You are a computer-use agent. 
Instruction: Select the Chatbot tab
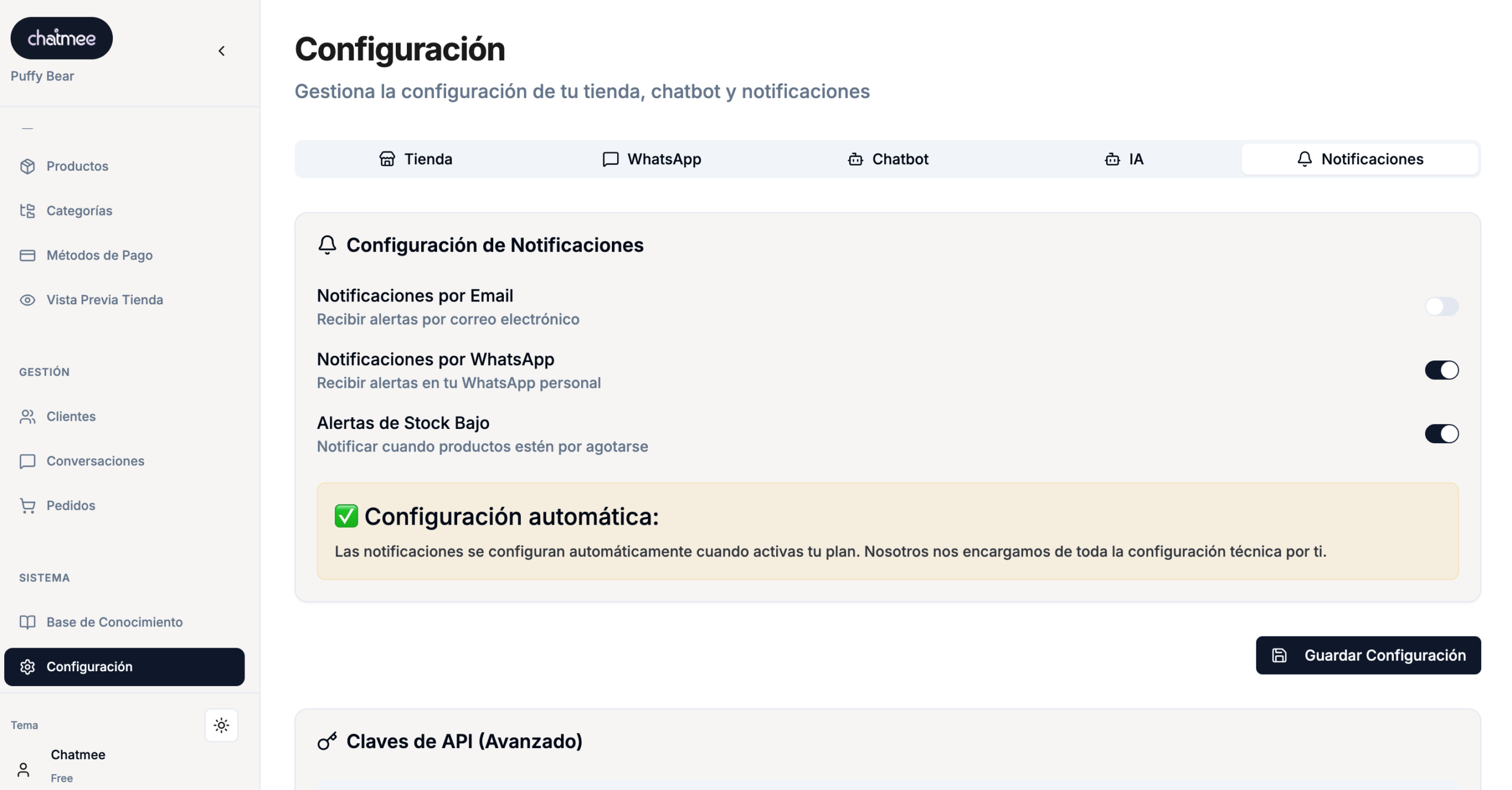pyautogui.click(x=888, y=159)
